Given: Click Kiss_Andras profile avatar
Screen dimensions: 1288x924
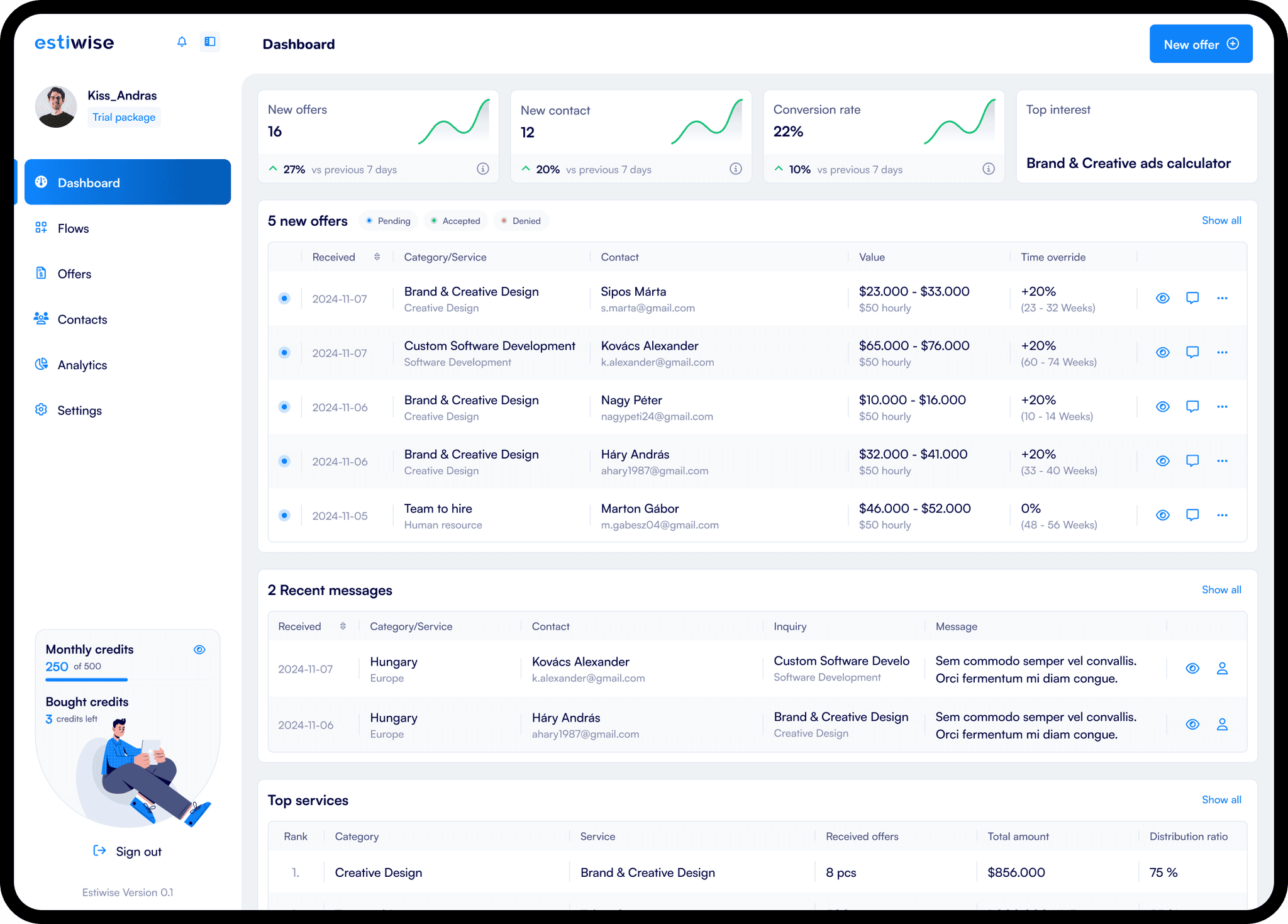Looking at the screenshot, I should click(x=56, y=107).
